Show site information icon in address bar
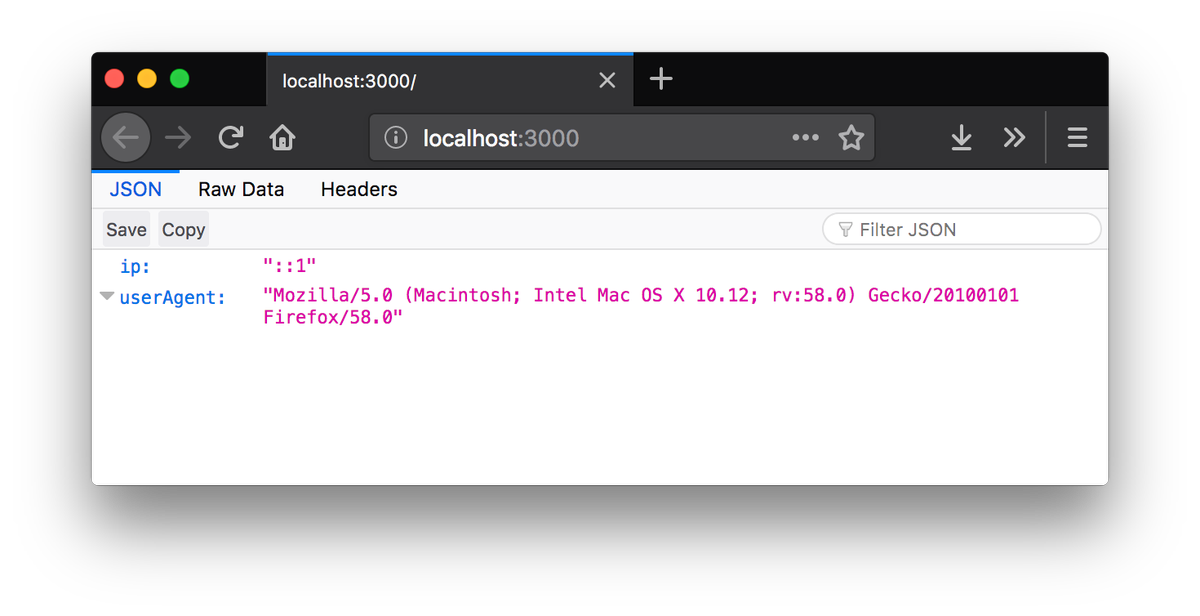The image size is (1200, 616). 396,138
